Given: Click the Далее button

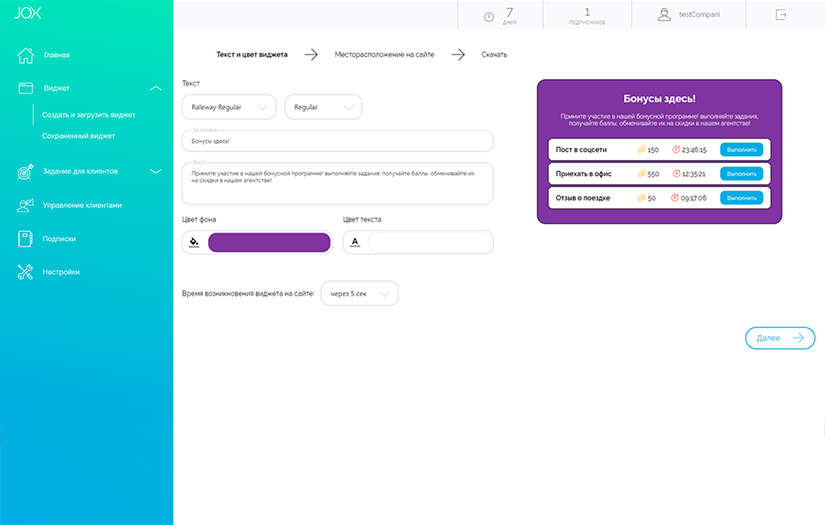Looking at the screenshot, I should pyautogui.click(x=780, y=338).
